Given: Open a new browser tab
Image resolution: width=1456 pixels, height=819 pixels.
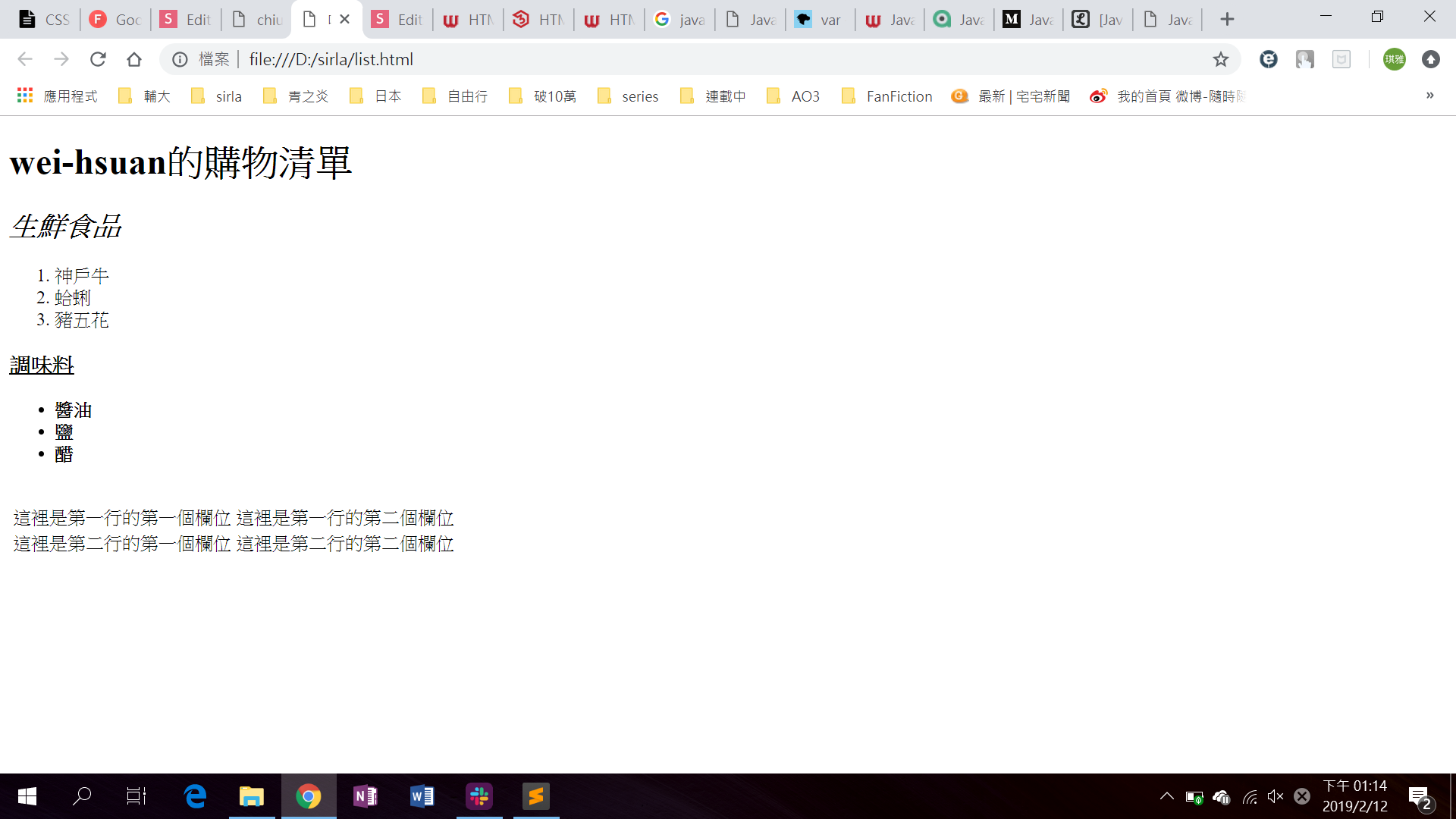Looking at the screenshot, I should pos(1227,19).
